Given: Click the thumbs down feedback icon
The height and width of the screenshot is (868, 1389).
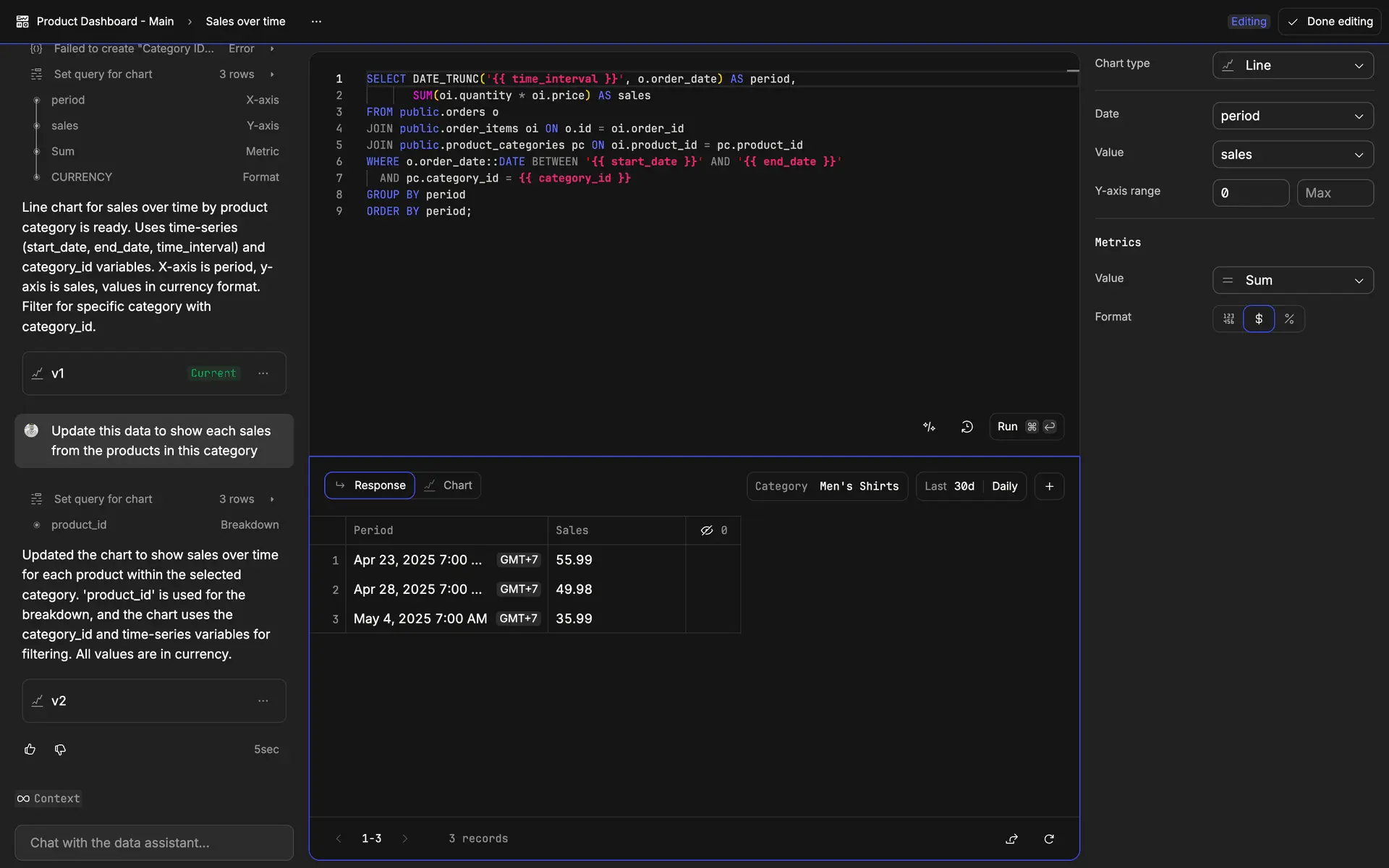Looking at the screenshot, I should click(60, 749).
